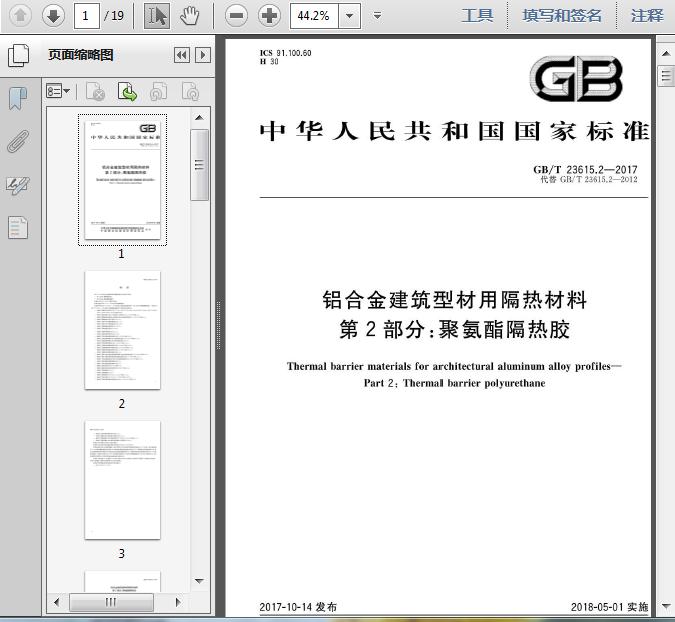Open thumbnail options dropdown menu
This screenshot has height=622, width=675.
58,91
